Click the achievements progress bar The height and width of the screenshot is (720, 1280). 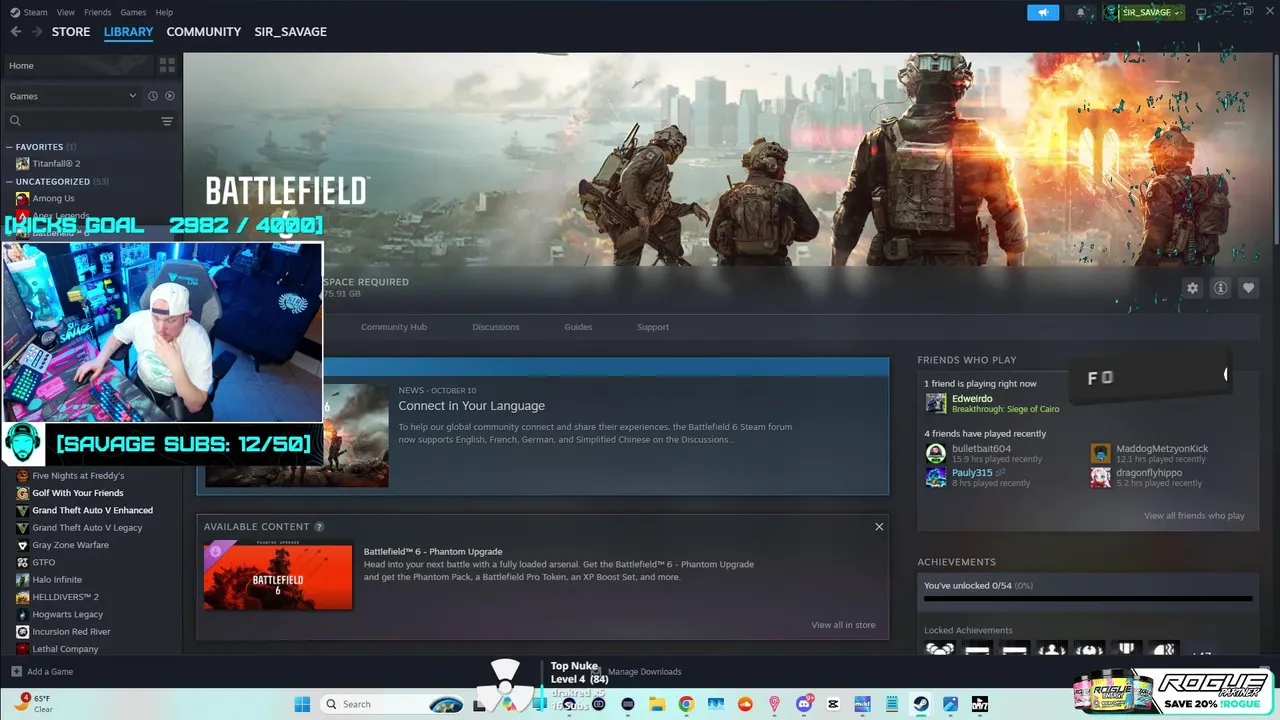coord(1088,599)
